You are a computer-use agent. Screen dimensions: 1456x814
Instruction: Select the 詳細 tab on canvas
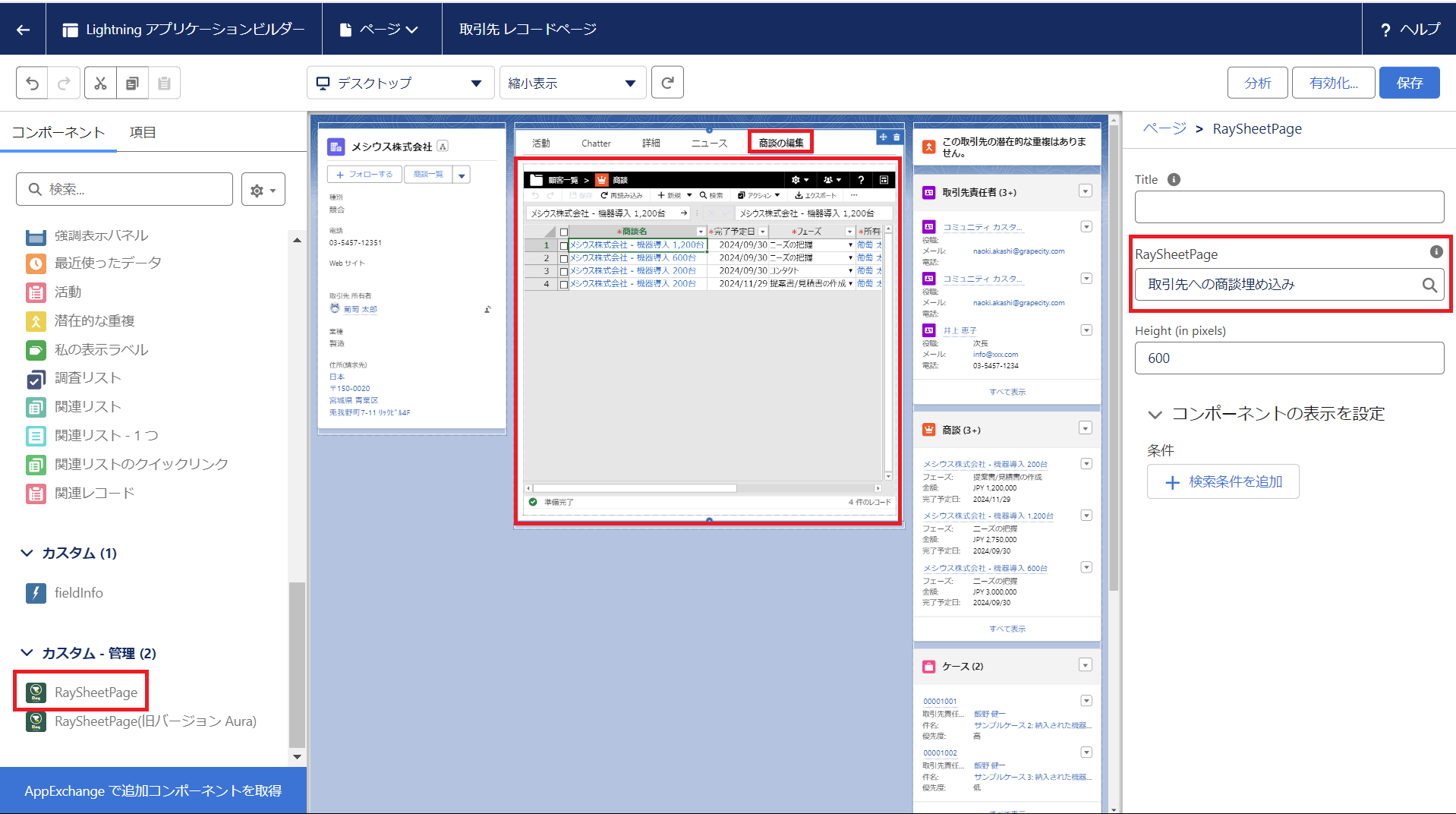pos(651,143)
